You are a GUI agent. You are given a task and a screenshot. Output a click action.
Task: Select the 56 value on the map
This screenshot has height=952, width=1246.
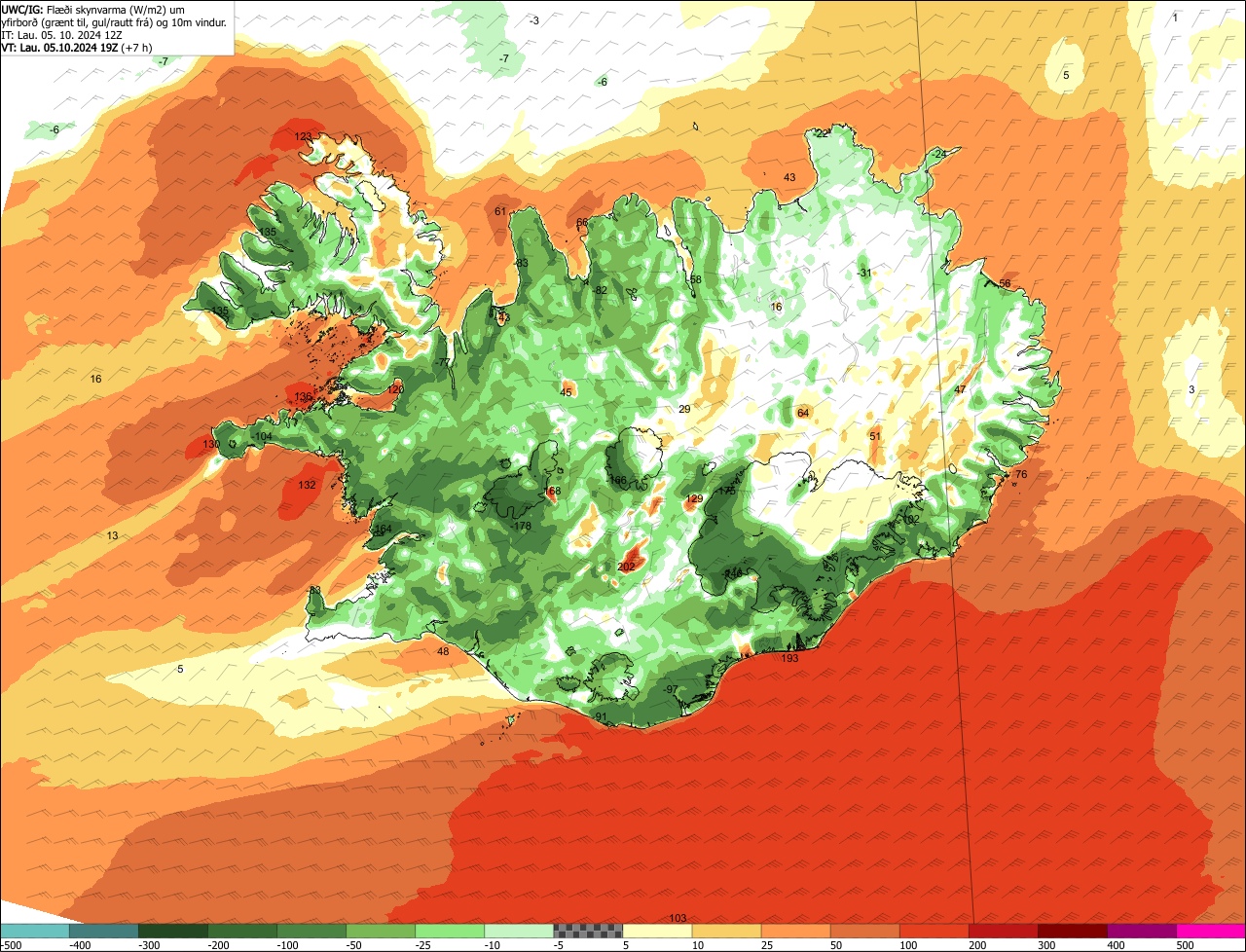click(1005, 283)
